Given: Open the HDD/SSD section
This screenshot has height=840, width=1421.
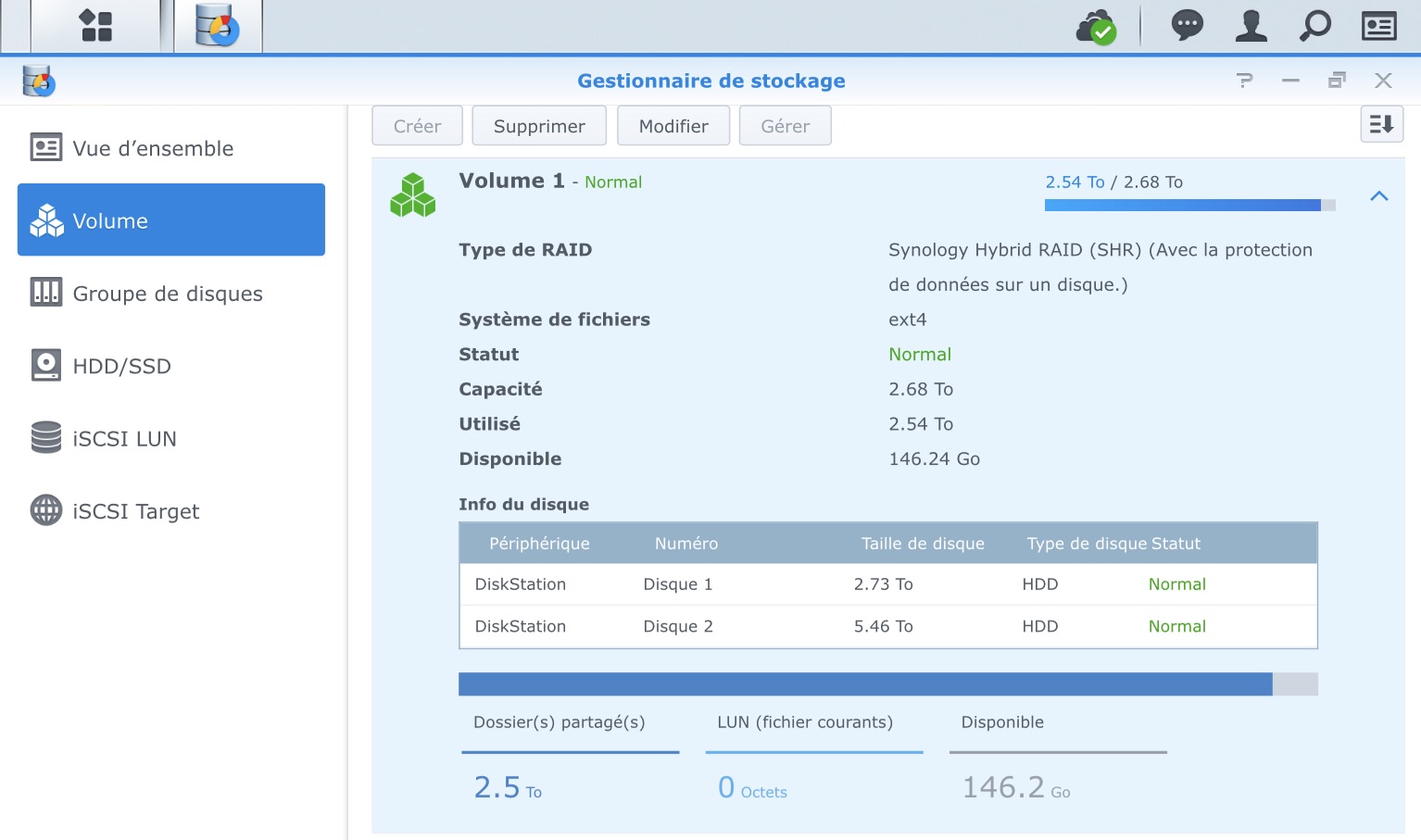Looking at the screenshot, I should tap(171, 366).
